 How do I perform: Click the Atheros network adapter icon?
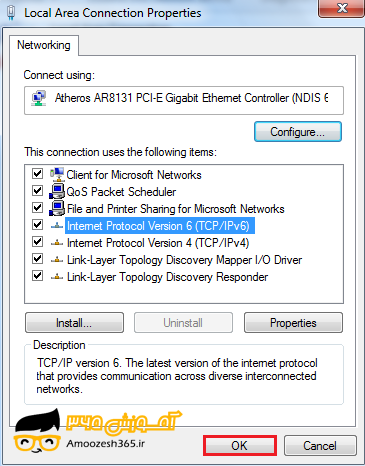pos(39,98)
